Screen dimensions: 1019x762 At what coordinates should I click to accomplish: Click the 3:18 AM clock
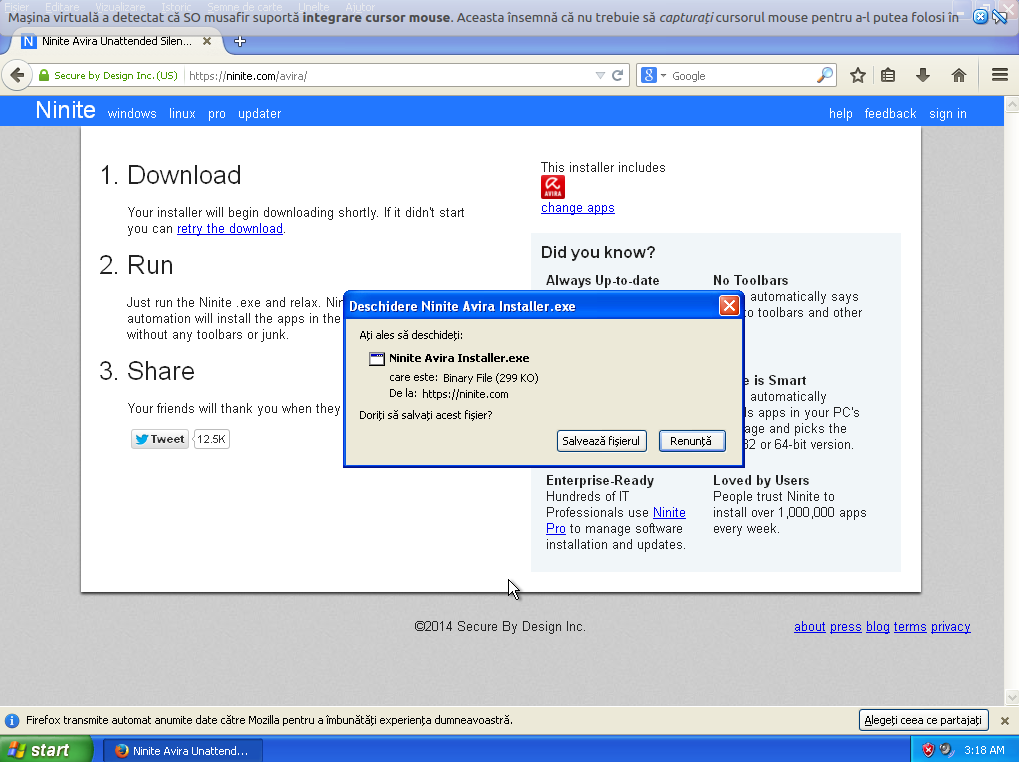984,750
